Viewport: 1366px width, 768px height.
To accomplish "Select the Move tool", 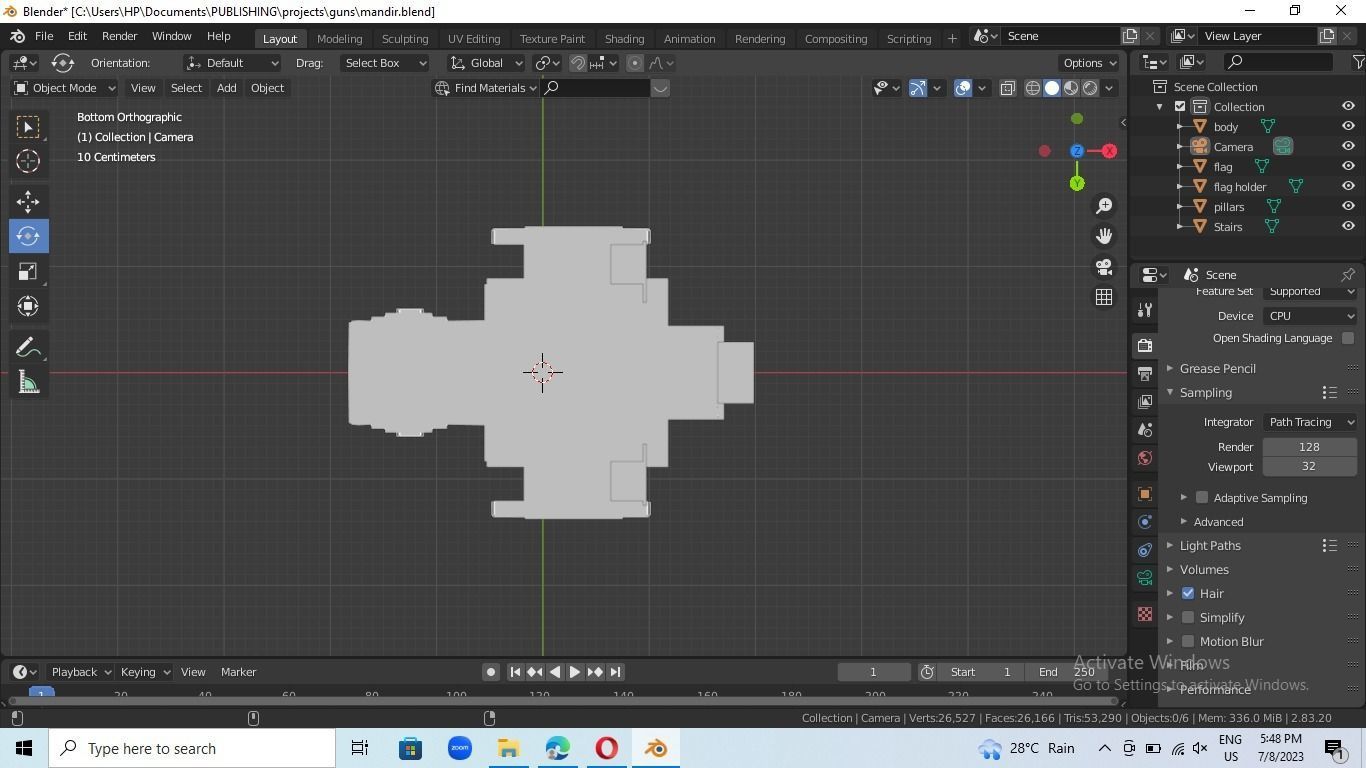I will (x=28, y=201).
